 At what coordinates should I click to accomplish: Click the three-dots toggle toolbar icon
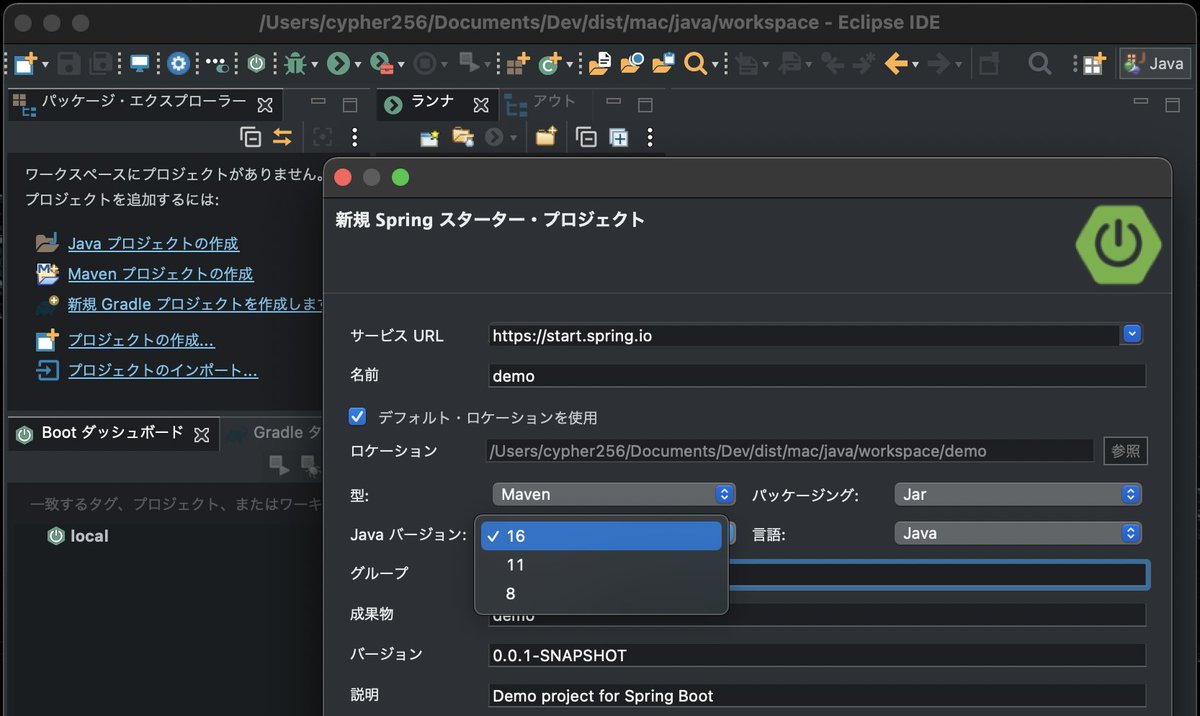(x=217, y=64)
